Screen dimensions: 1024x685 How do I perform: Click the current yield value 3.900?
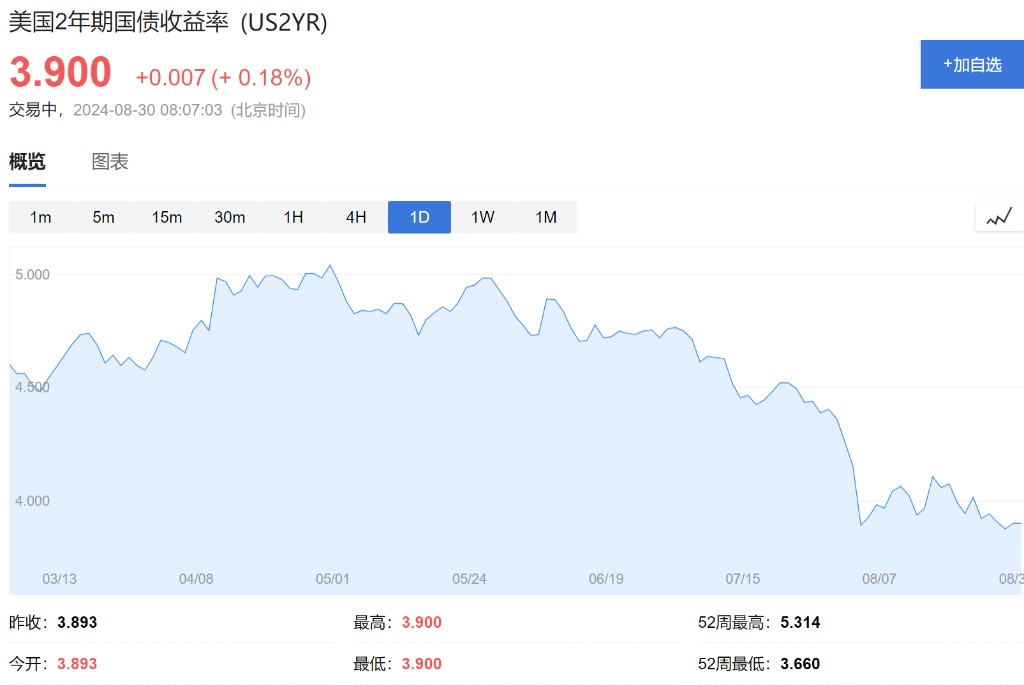point(61,72)
